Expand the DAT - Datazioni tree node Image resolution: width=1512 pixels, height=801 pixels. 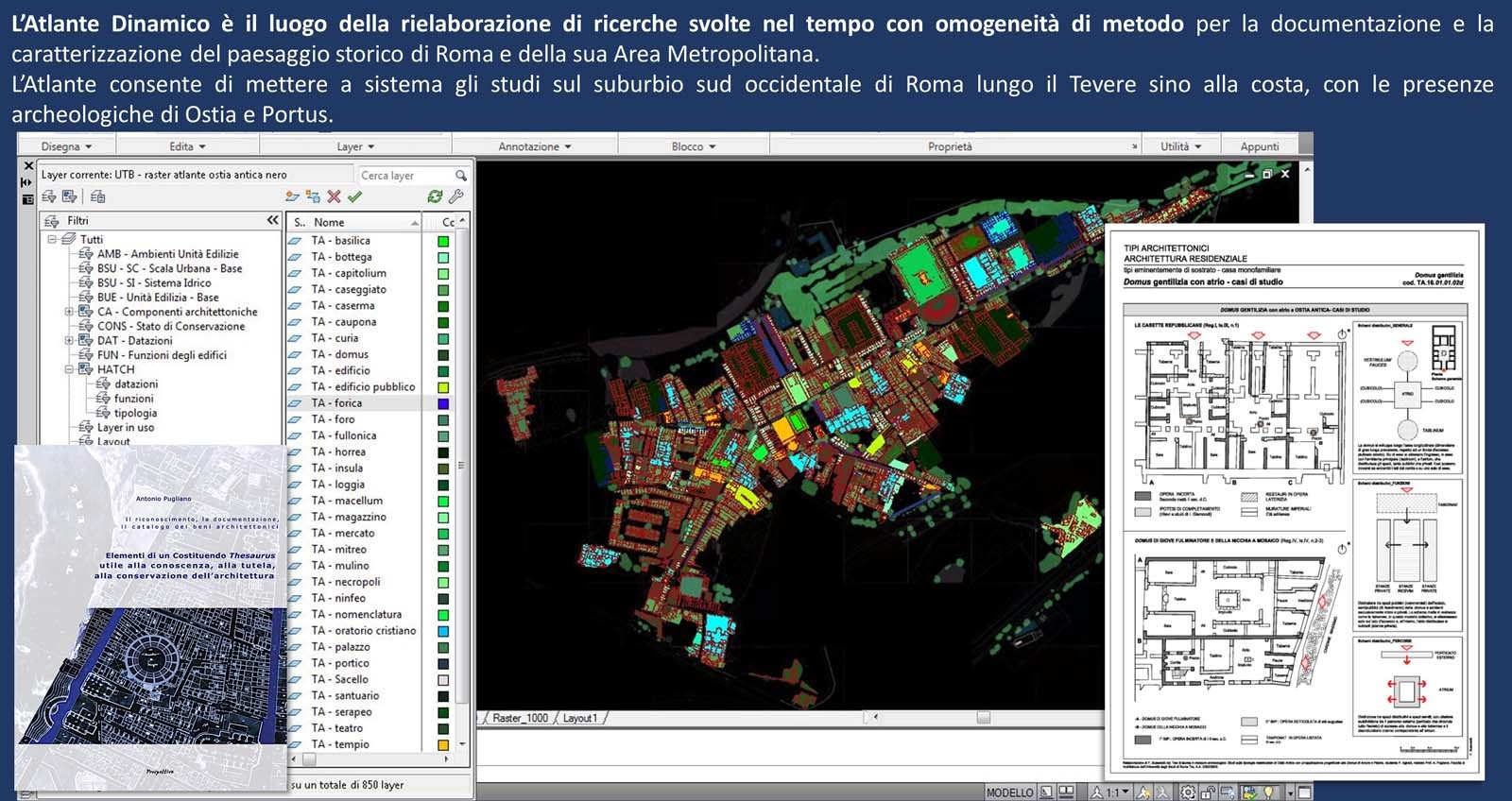pyautogui.click(x=69, y=341)
